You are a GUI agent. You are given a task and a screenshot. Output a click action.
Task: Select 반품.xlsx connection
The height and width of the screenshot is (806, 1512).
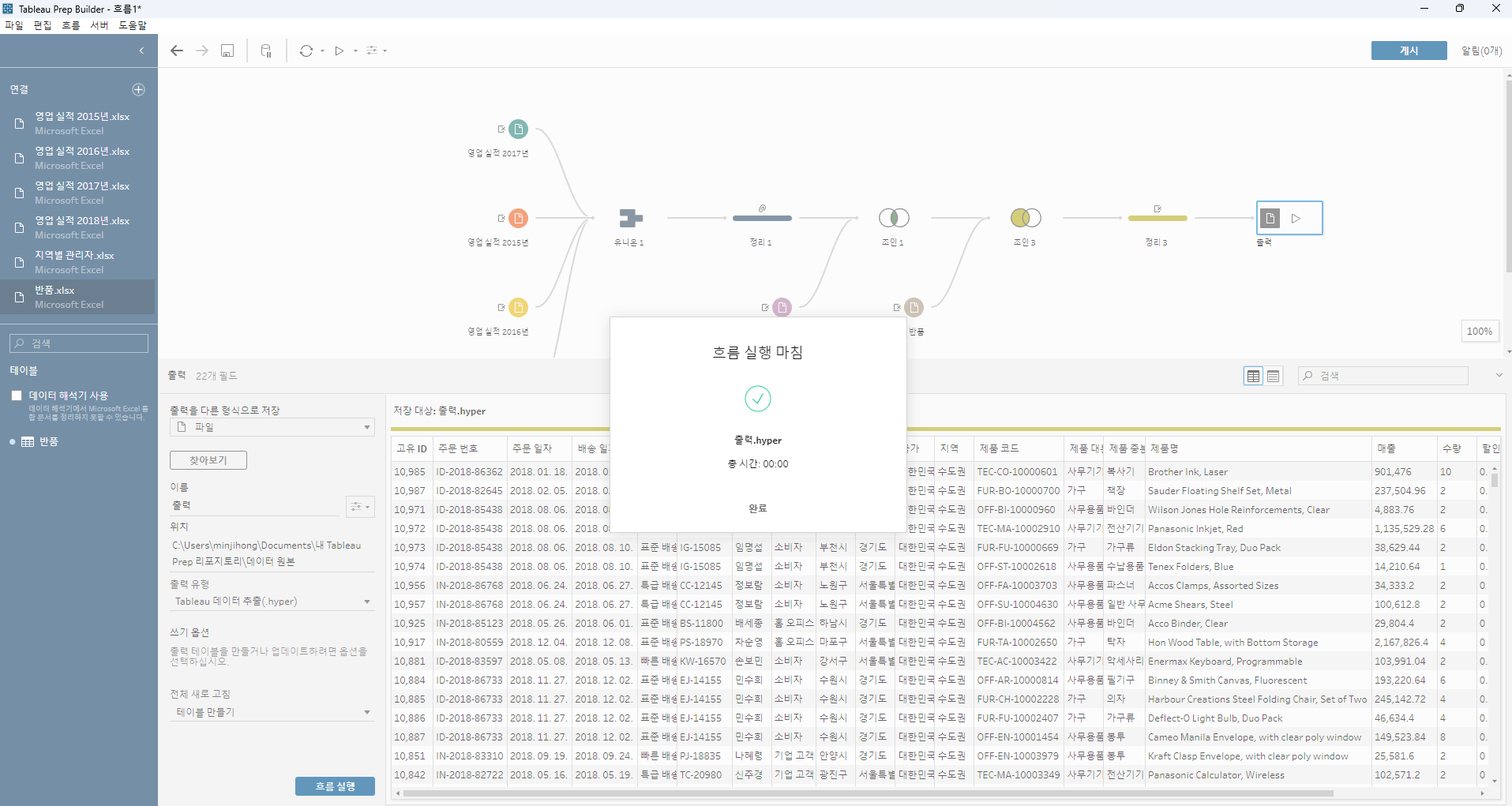tap(79, 297)
